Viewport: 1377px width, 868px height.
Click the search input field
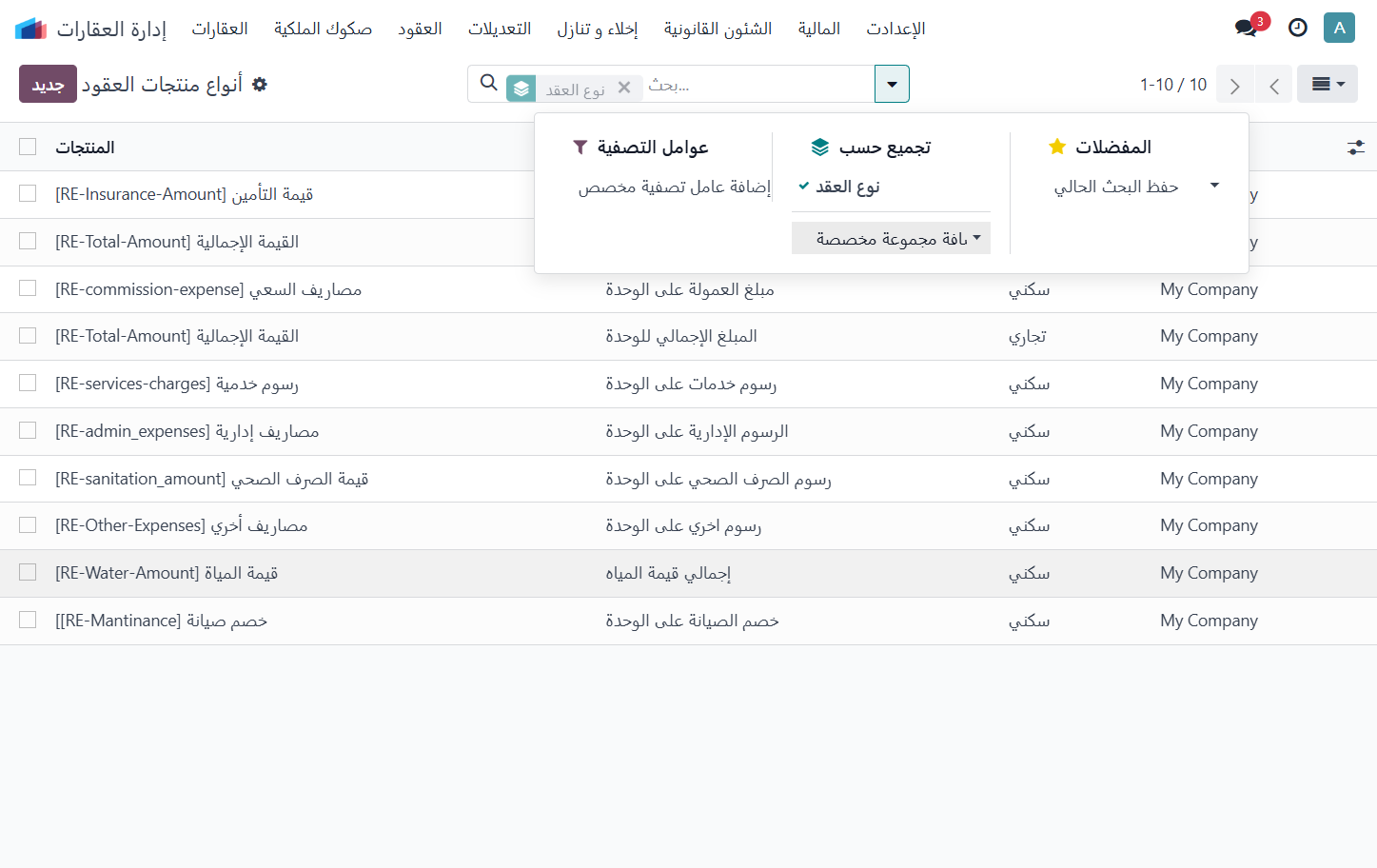pyautogui.click(x=757, y=85)
